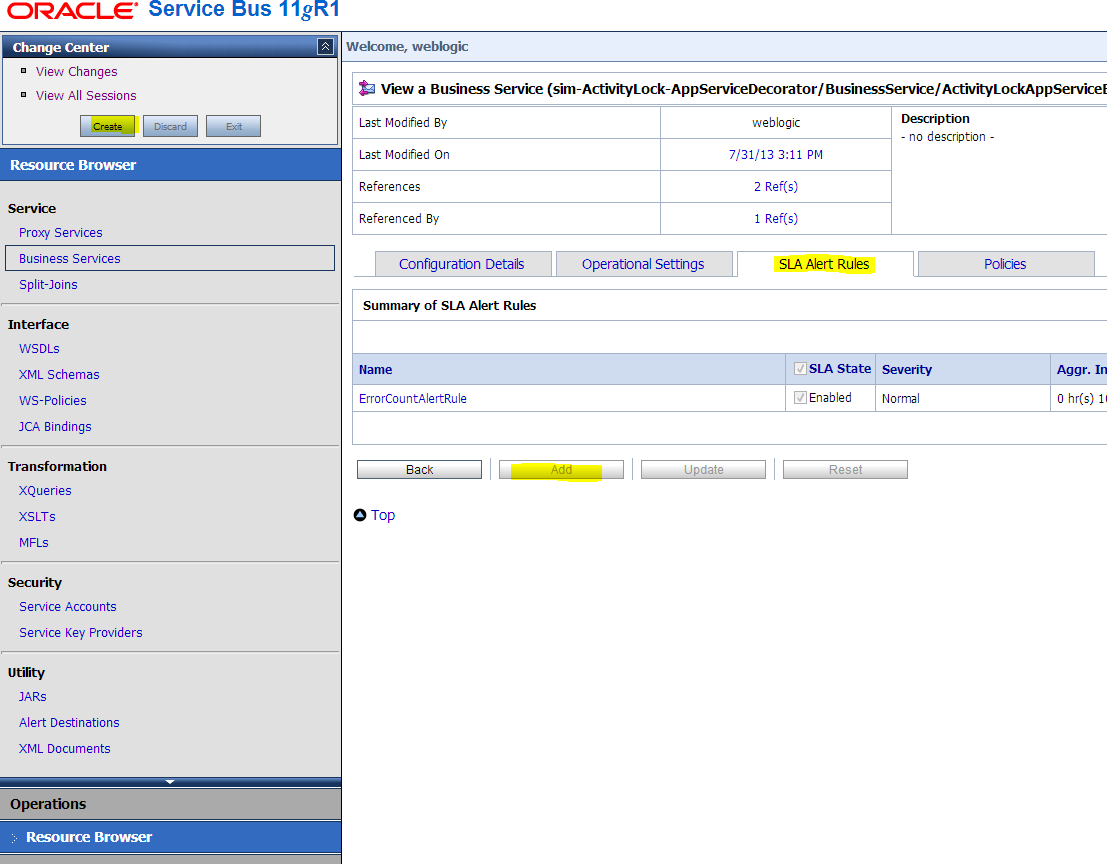The width and height of the screenshot is (1107, 864).
Task: Open Service Key Providers link
Action: click(80, 633)
